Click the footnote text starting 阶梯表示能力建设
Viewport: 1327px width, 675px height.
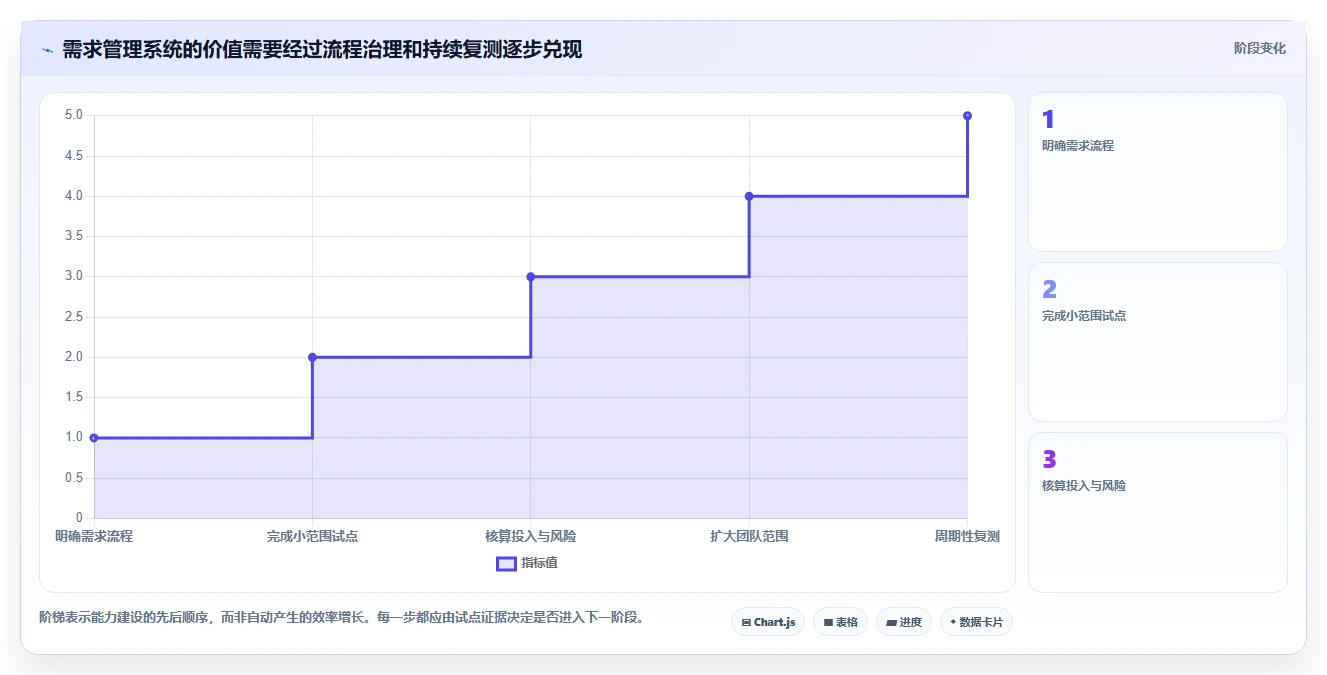(341, 617)
